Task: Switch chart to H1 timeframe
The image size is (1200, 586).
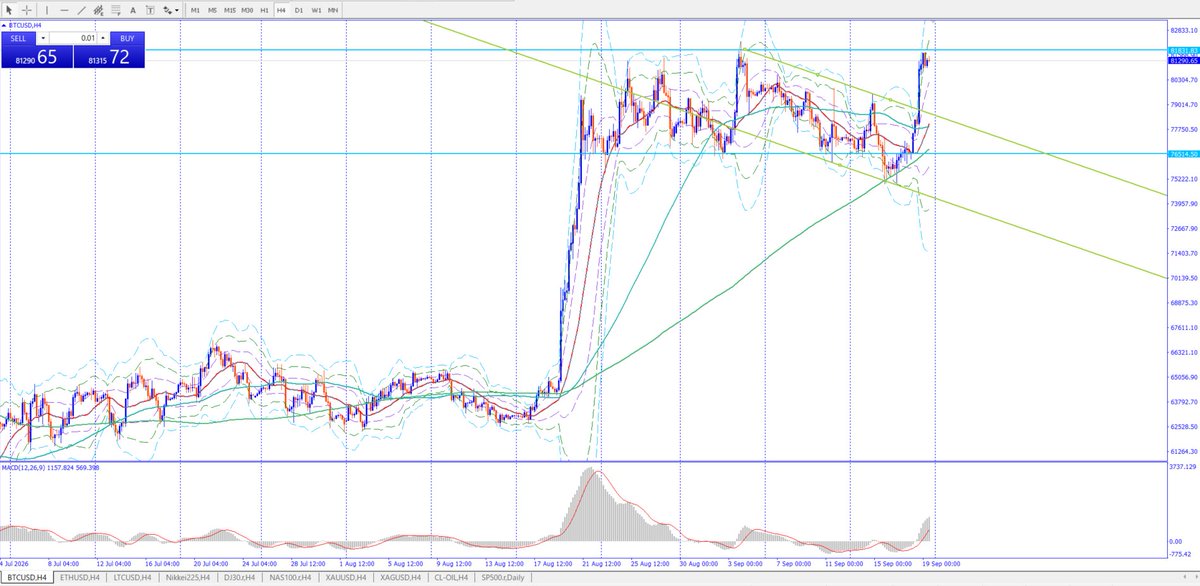Action: [x=264, y=10]
